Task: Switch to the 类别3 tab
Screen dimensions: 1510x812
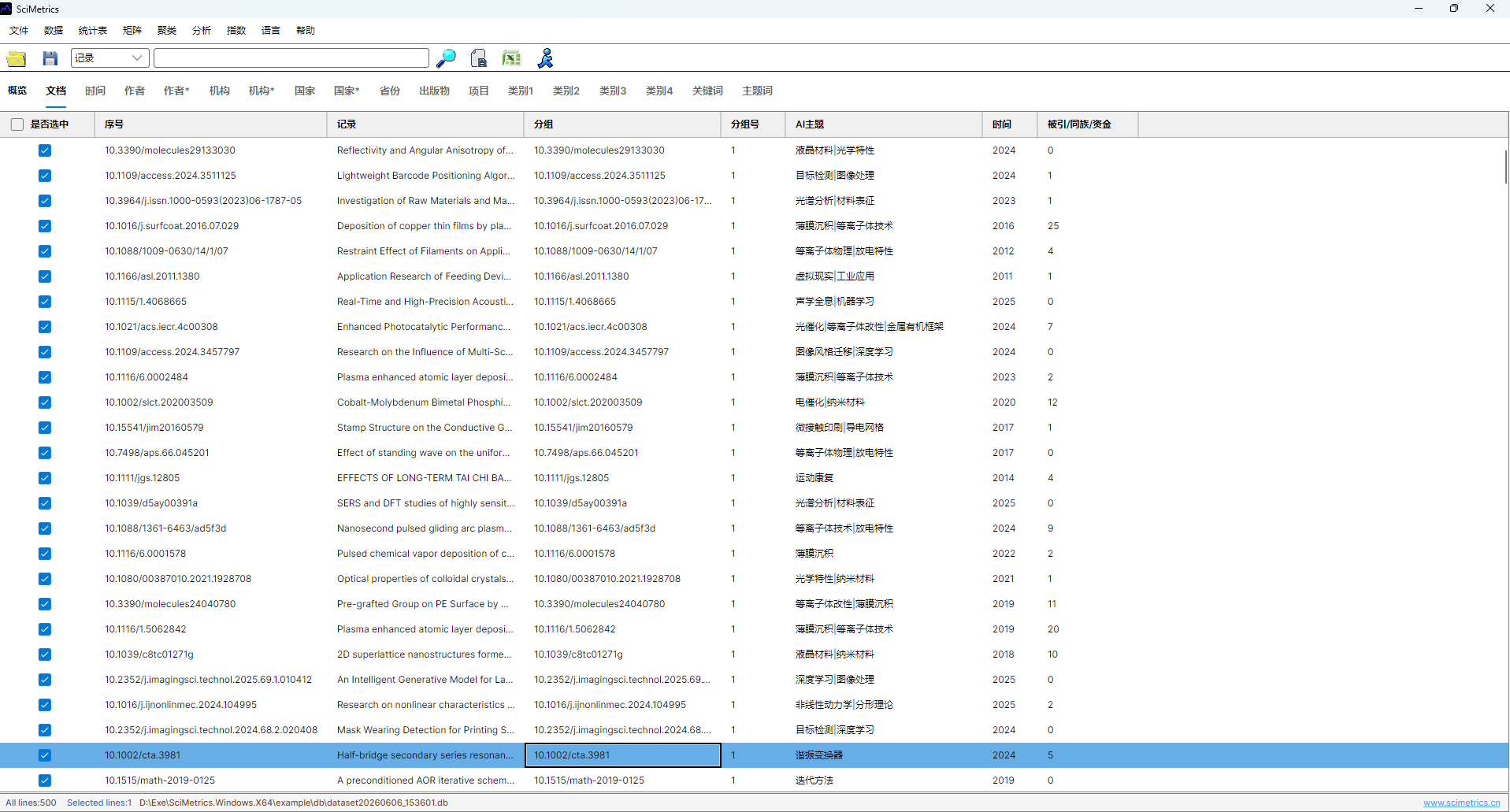Action: 613,91
